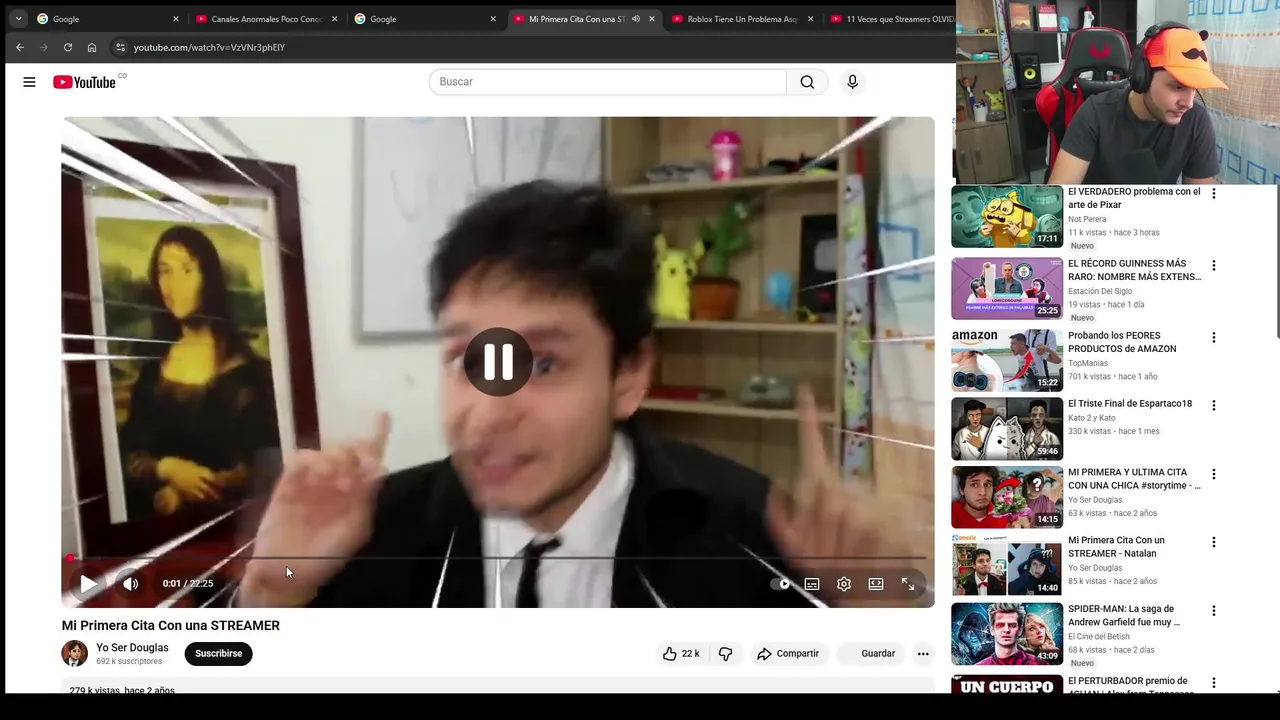The image size is (1280, 720).
Task: Switch to Roblox Tiene Un Problema tab
Action: [742, 19]
